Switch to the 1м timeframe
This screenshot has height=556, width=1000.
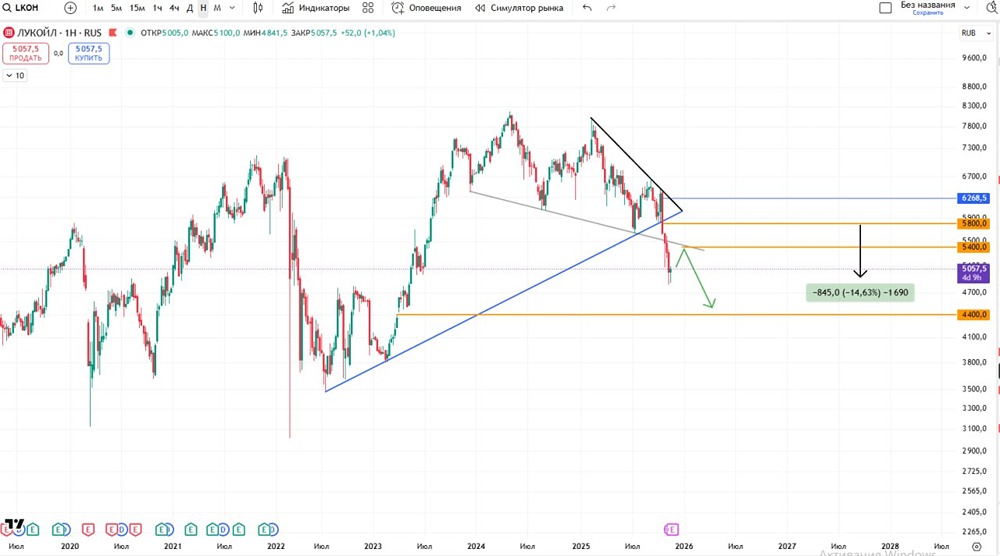point(98,8)
